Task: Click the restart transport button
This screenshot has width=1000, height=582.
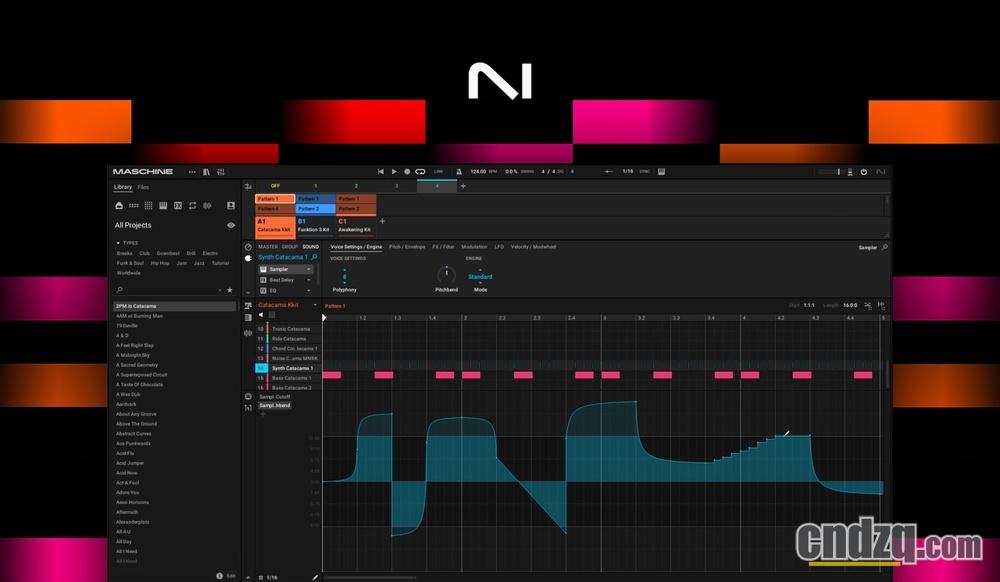Action: tap(381, 171)
